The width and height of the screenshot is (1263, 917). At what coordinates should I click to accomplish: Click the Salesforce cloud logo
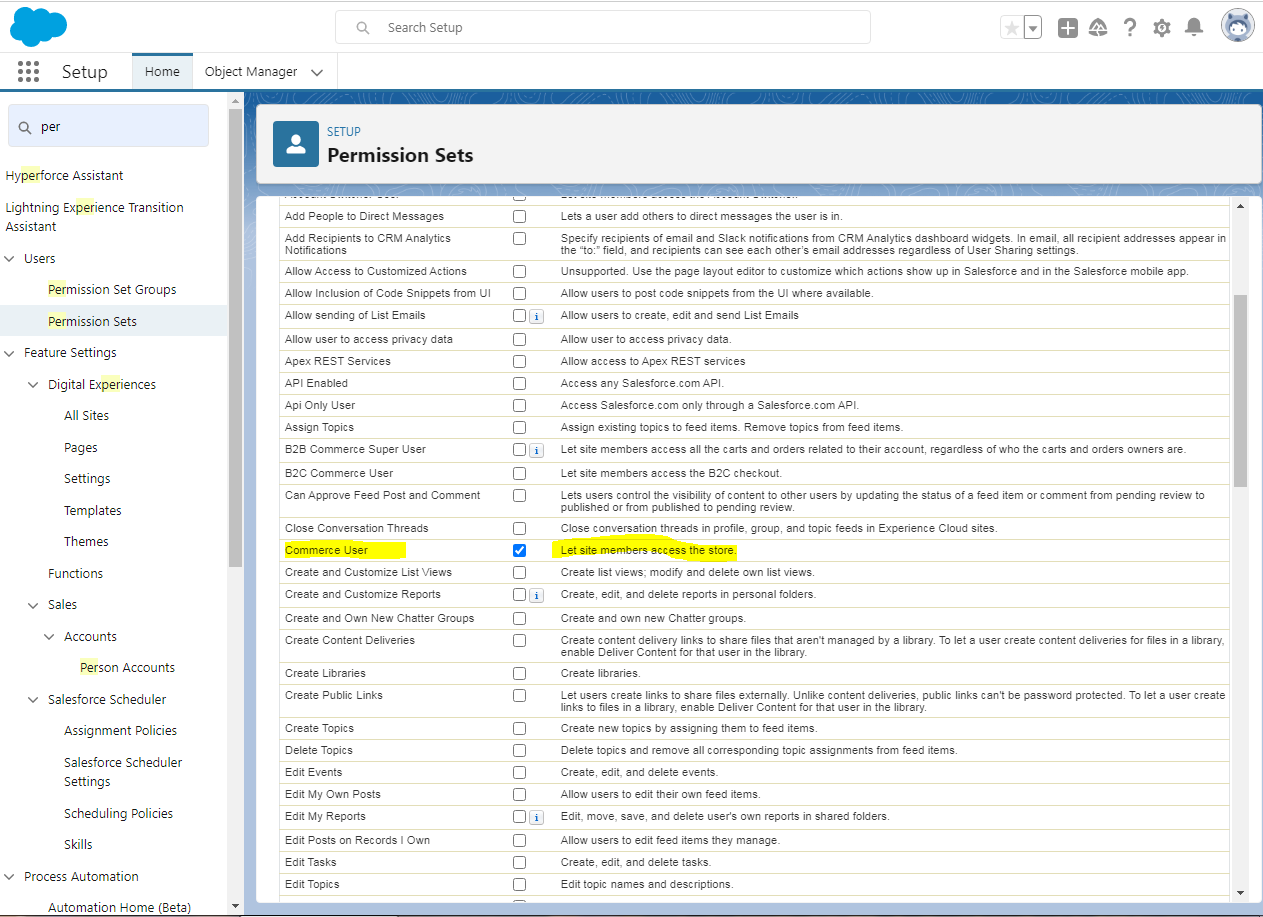[39, 27]
